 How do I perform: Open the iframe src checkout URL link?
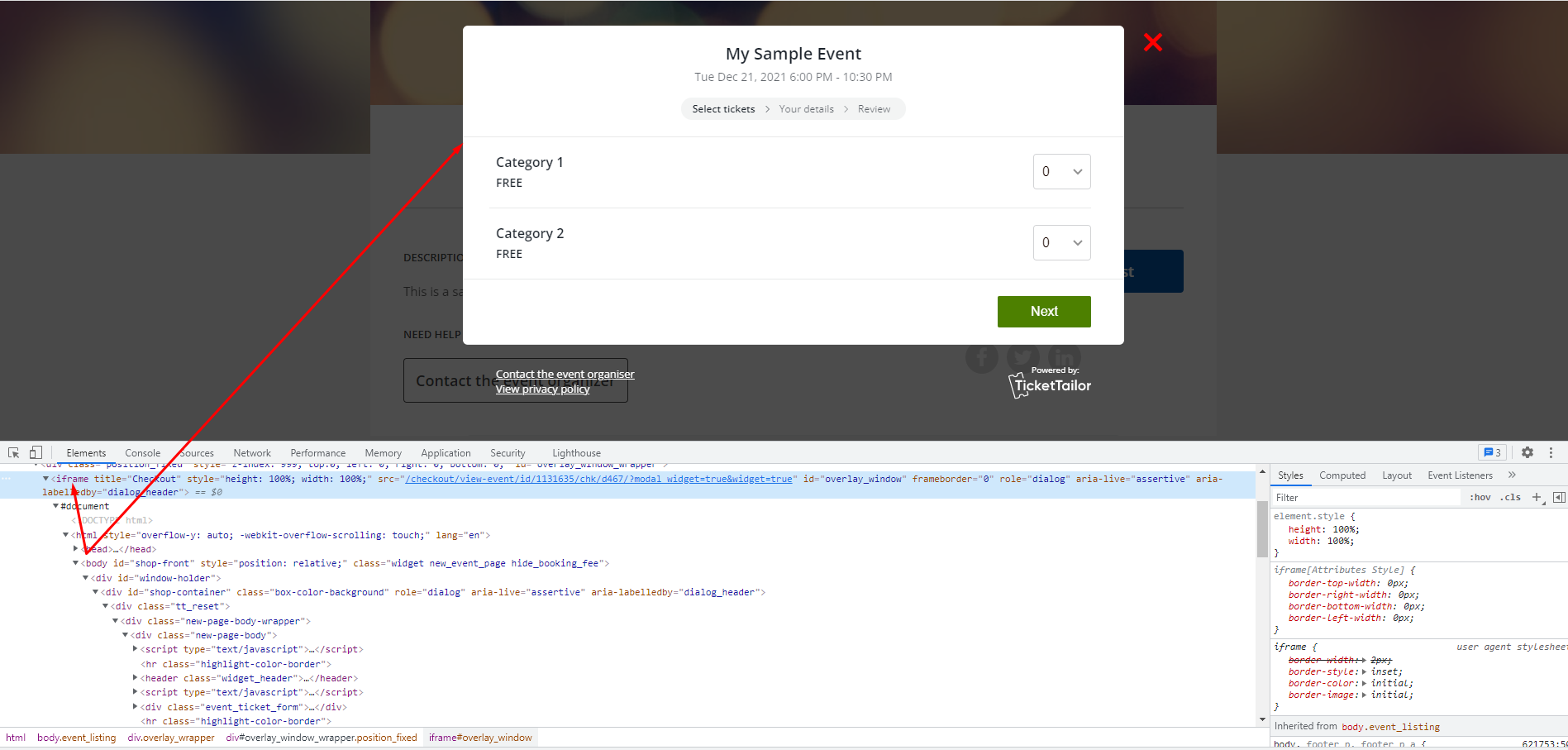pyautogui.click(x=598, y=479)
